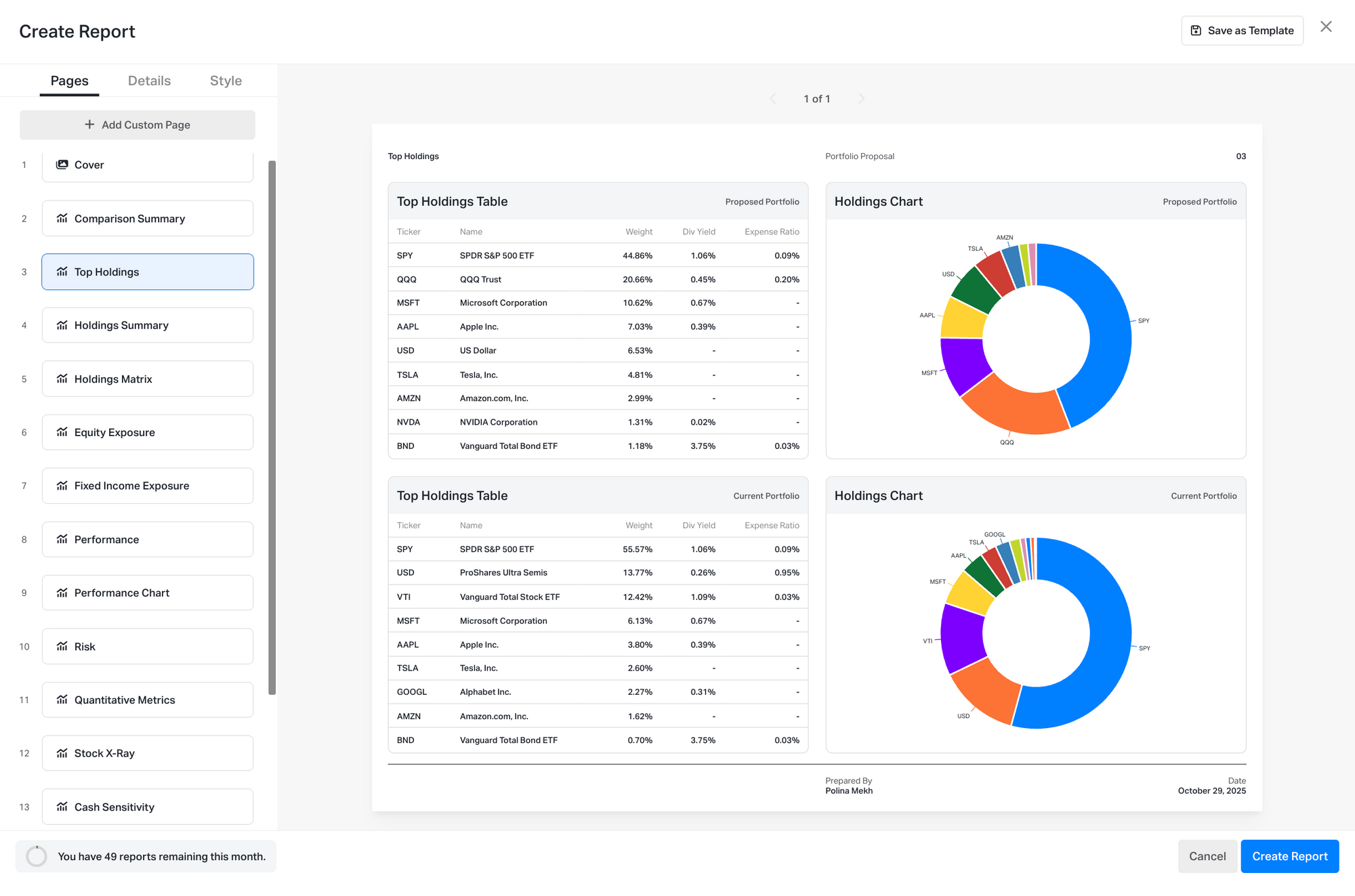Click the plus icon on Add Custom Page
Image resolution: width=1355 pixels, height=896 pixels.
point(89,125)
